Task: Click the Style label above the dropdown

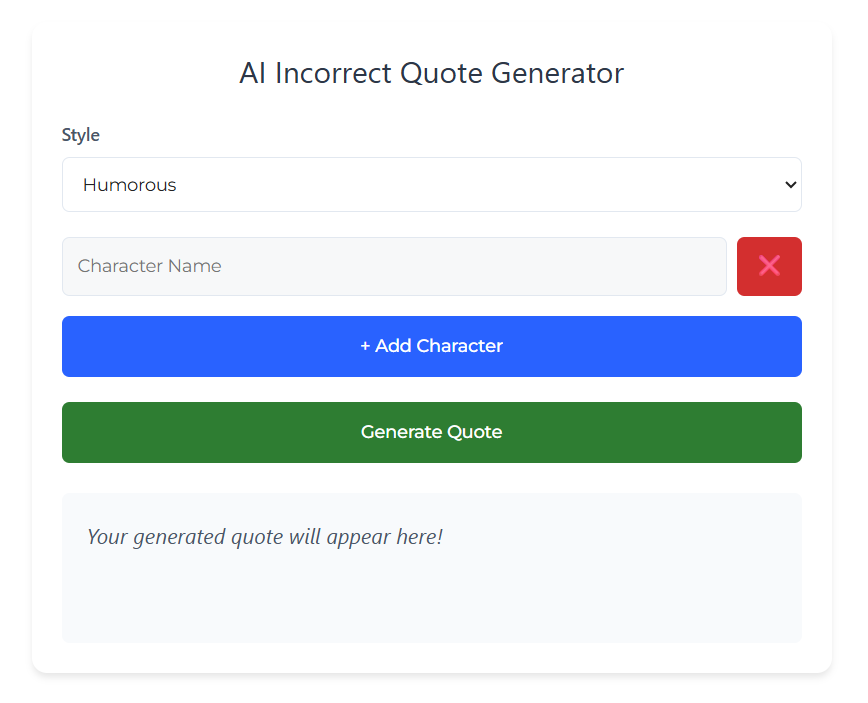Action: (x=81, y=135)
